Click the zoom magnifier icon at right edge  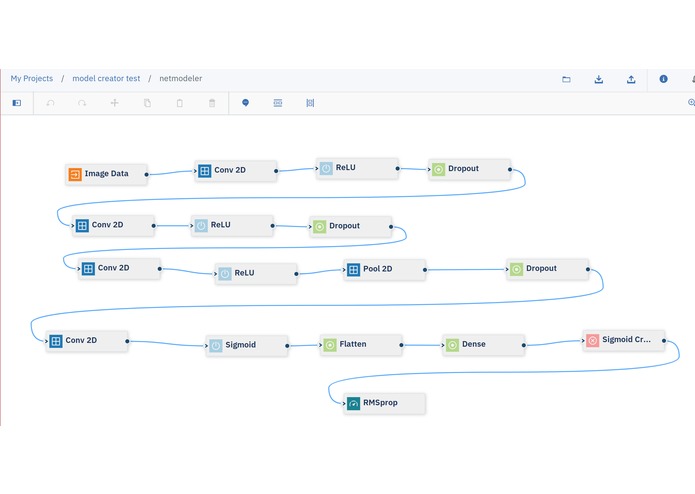[x=691, y=103]
